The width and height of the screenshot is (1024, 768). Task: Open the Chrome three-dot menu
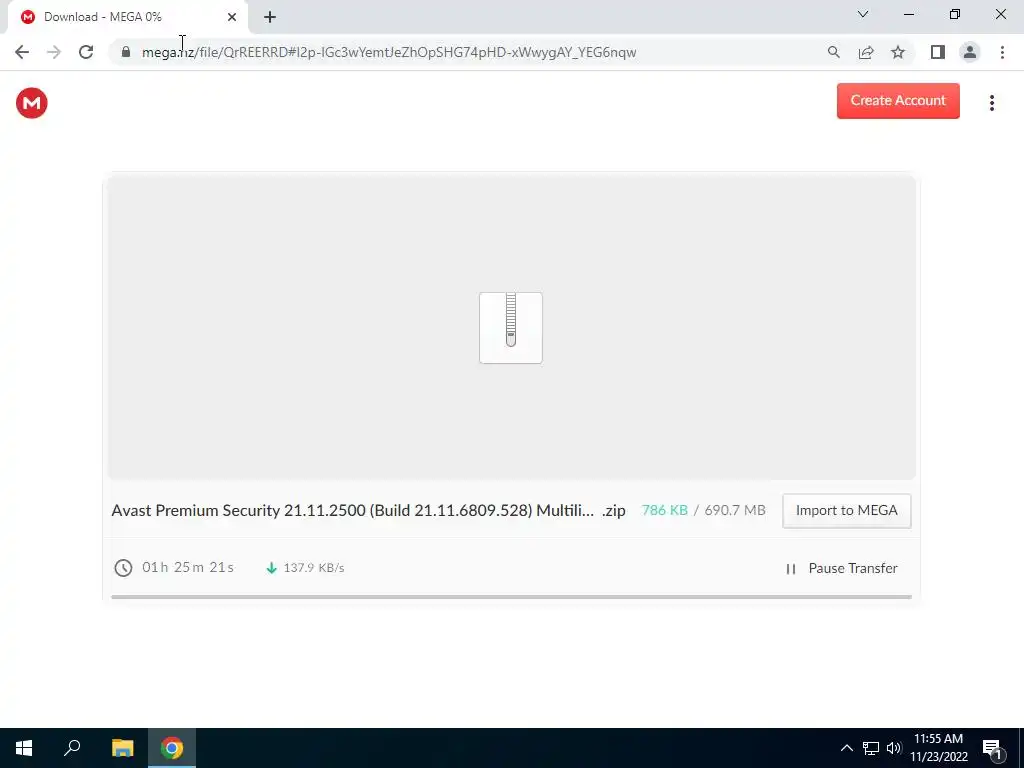click(1002, 52)
